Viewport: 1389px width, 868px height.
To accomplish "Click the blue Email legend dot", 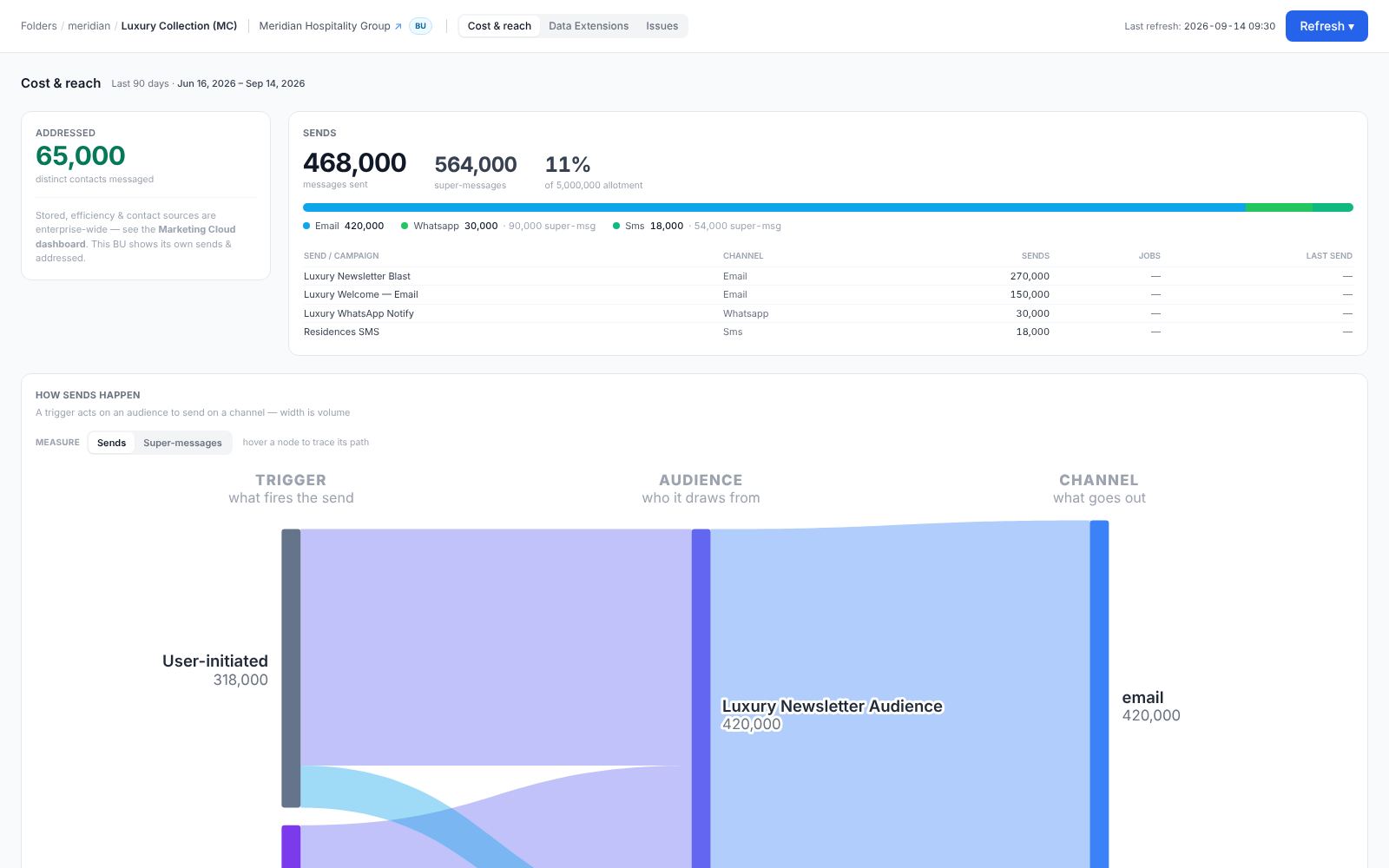I will [x=306, y=226].
